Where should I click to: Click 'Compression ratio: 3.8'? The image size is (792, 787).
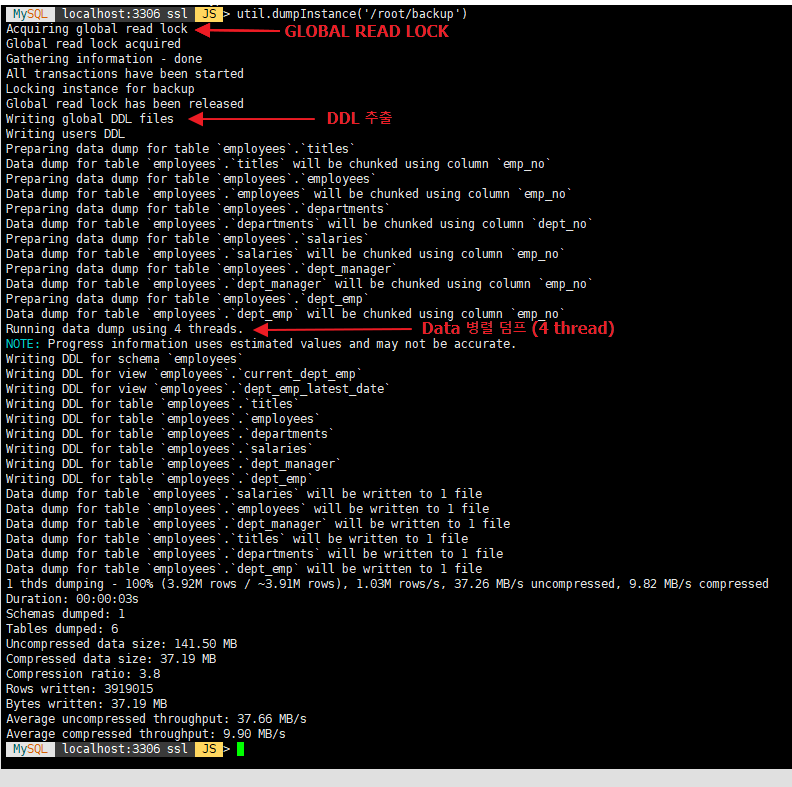(83, 674)
